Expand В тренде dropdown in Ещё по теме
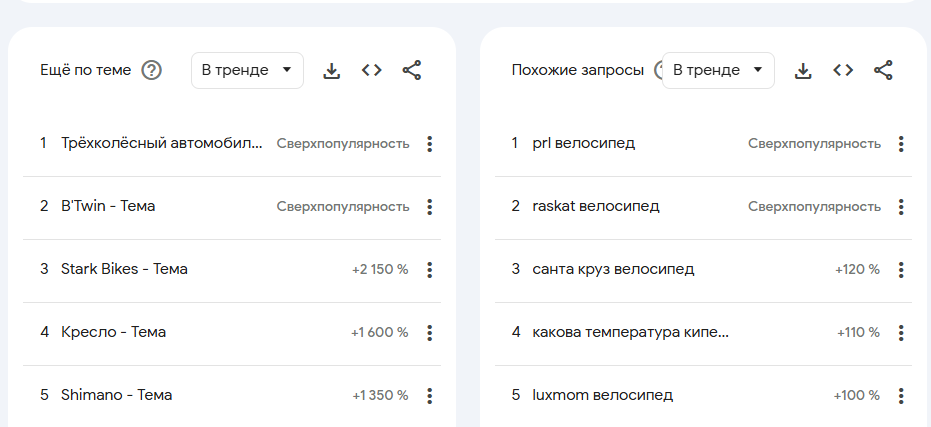The width and height of the screenshot is (931, 427). [247, 70]
